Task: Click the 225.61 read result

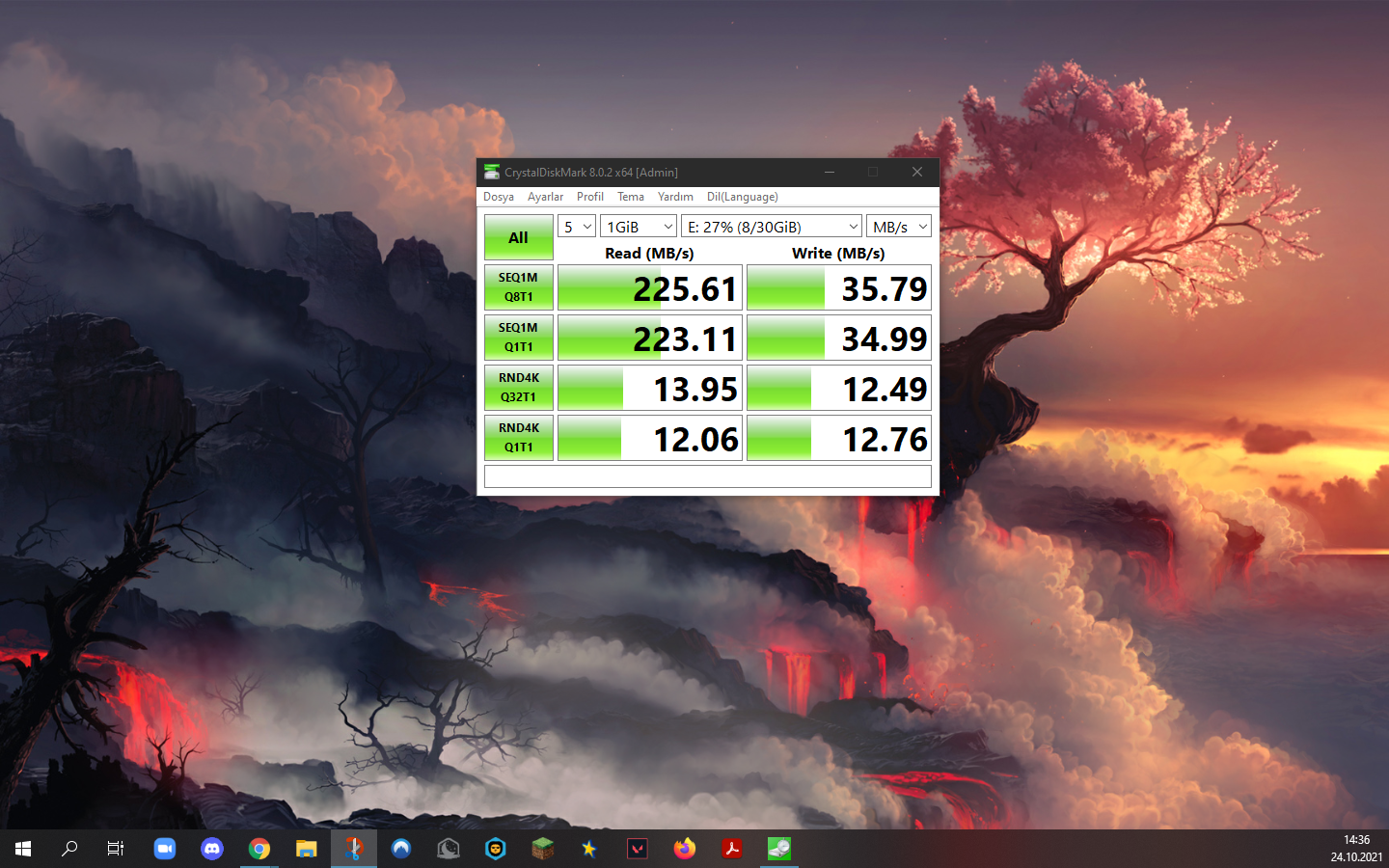Action: pos(650,287)
